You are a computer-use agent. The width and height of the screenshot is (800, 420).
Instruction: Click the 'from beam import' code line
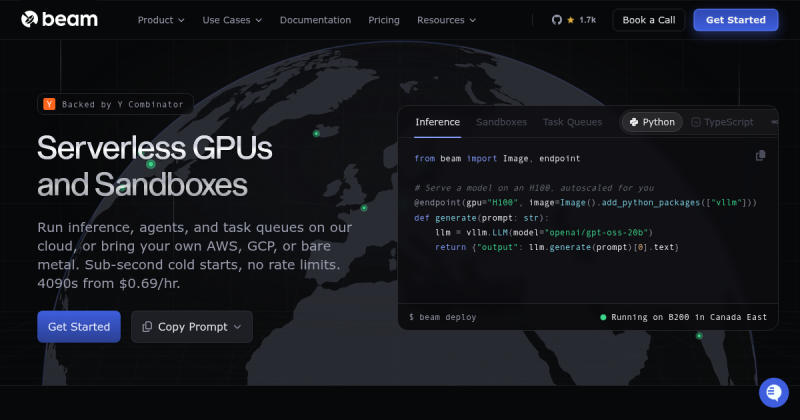pos(497,158)
